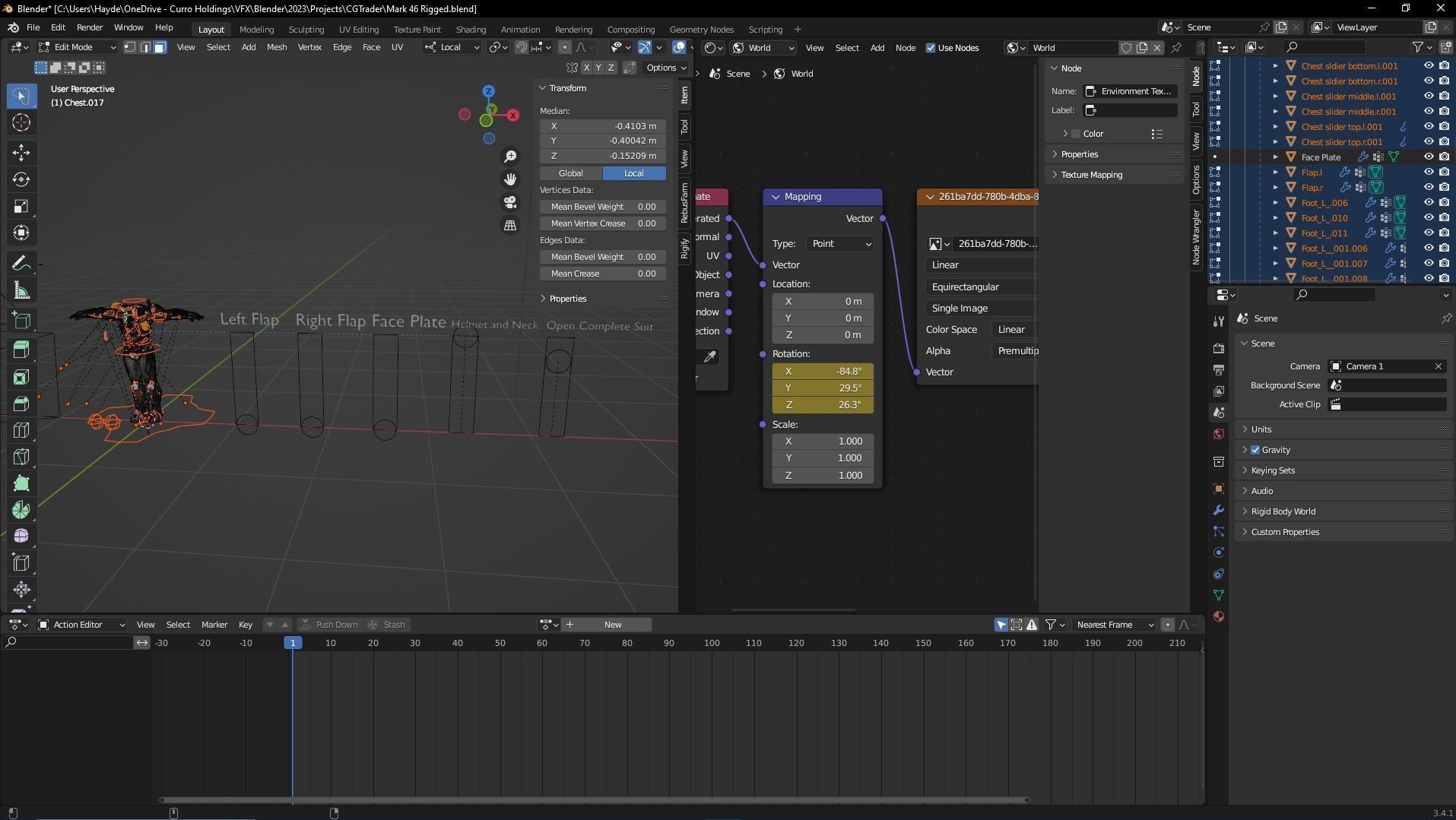Select the Knife tool

coord(21,457)
